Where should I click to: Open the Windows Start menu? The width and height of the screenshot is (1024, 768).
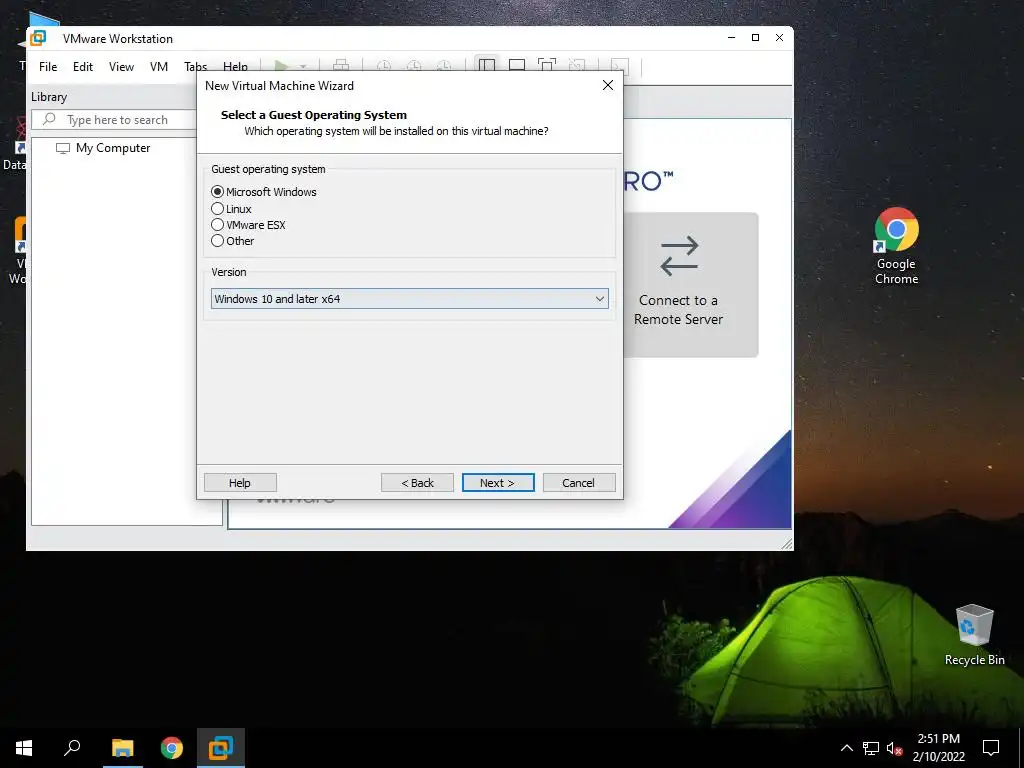(24, 748)
